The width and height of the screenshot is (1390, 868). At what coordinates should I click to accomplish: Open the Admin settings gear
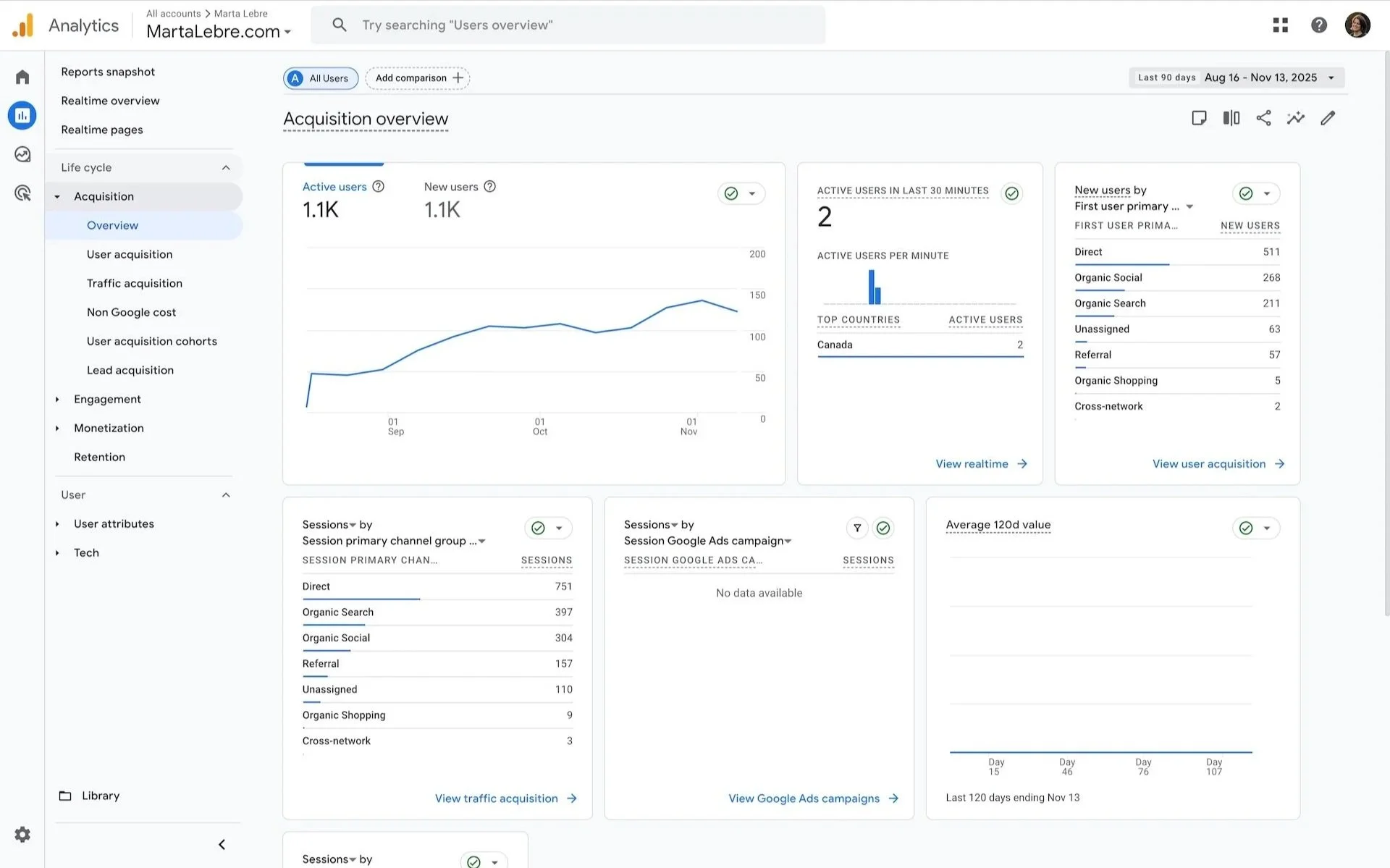22,834
